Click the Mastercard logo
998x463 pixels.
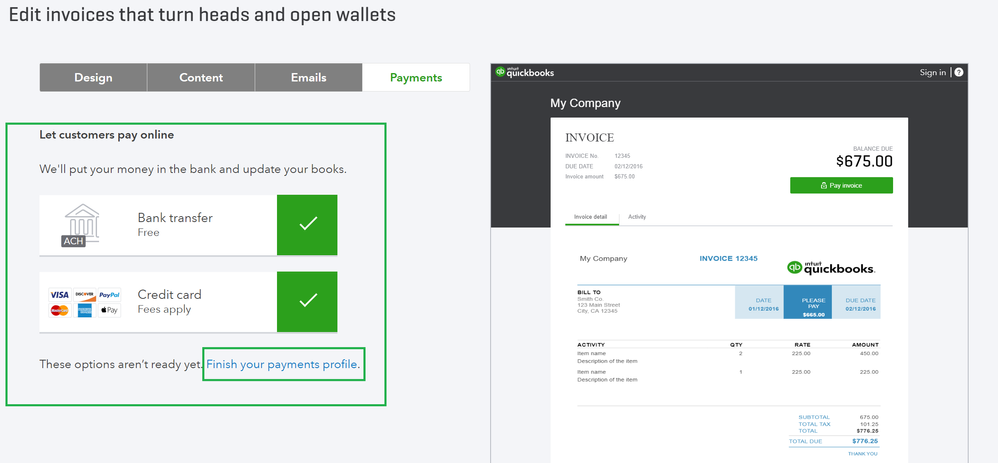pyautogui.click(x=59, y=310)
